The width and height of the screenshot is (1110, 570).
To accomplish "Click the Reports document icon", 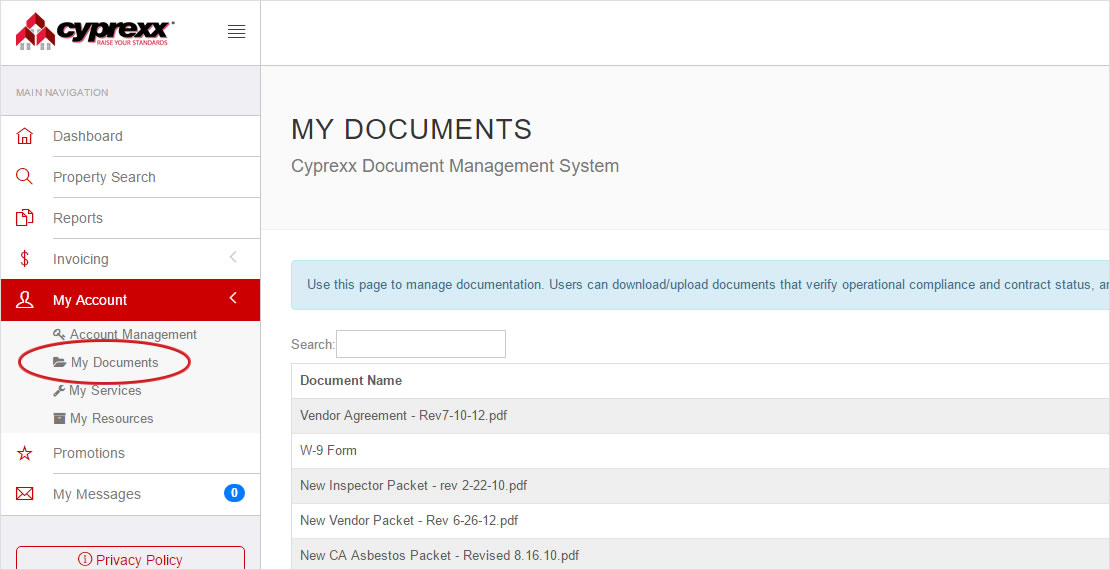I will [25, 218].
